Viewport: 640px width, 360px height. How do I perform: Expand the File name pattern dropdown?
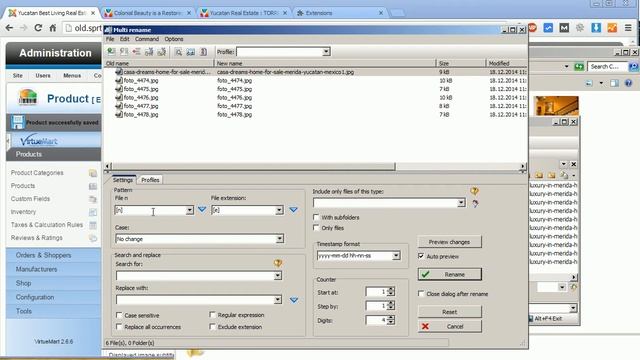point(189,210)
